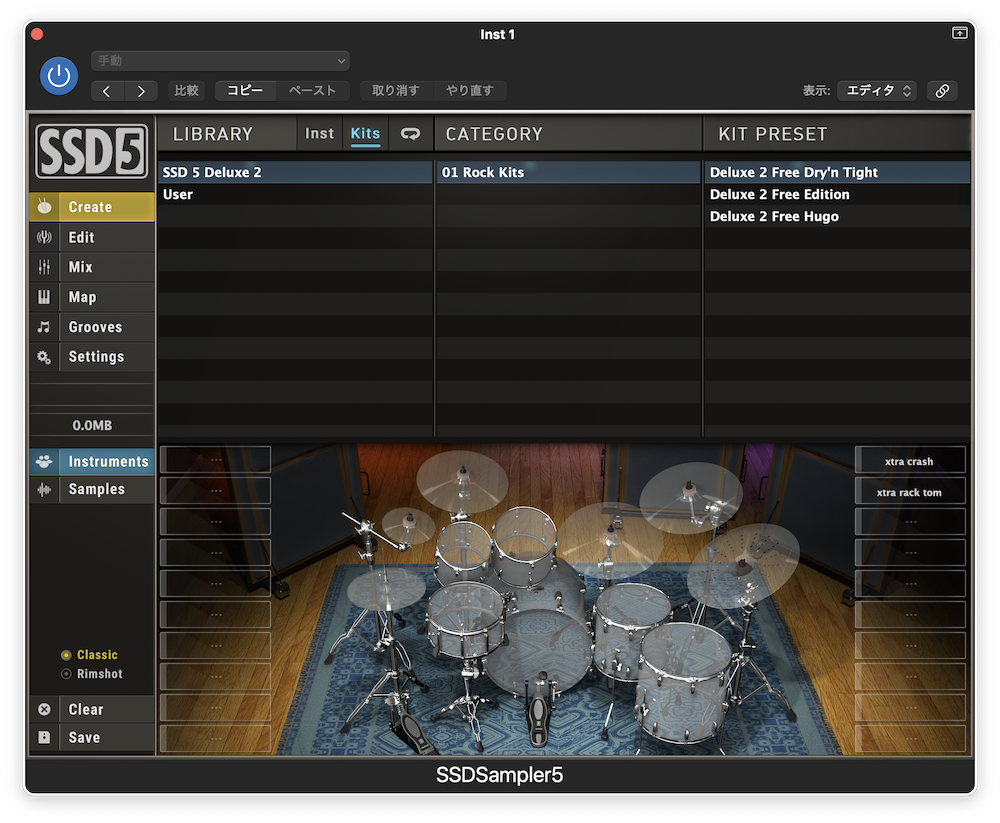Open the Create page

tap(92, 207)
